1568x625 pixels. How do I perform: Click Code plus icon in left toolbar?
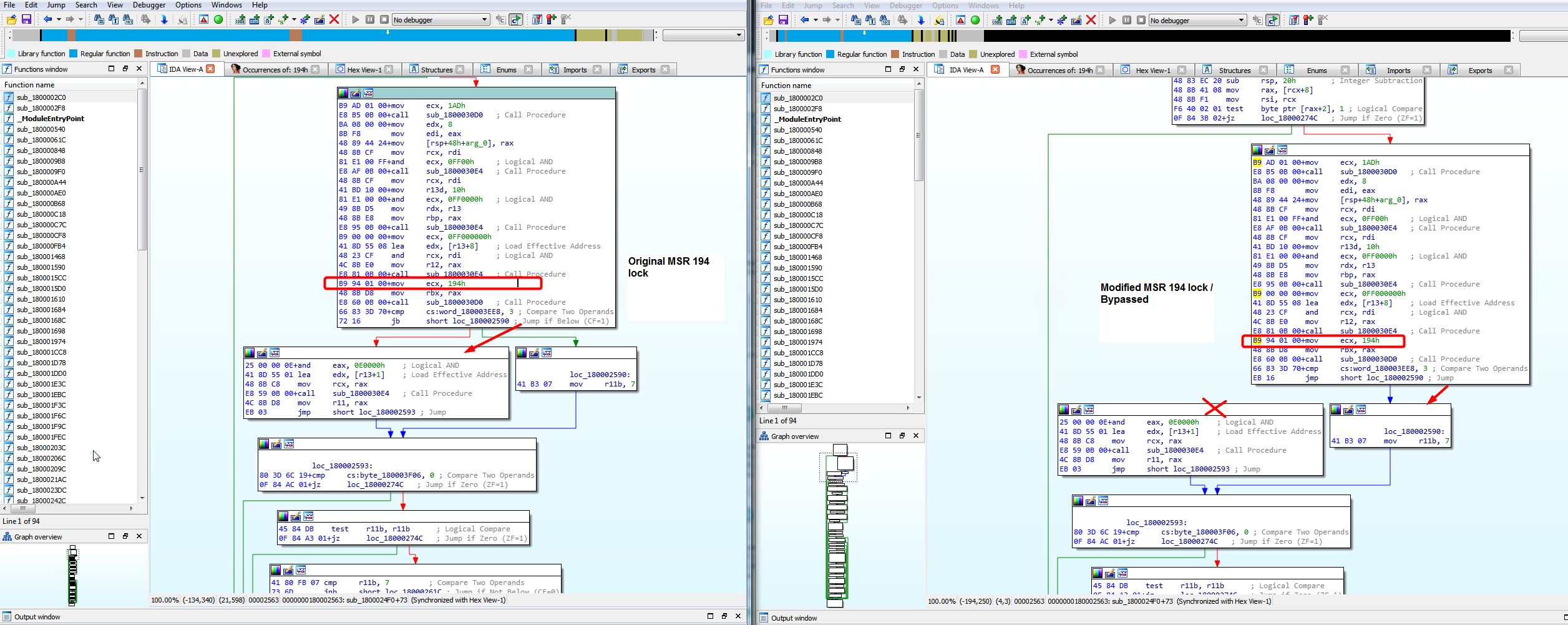click(240, 19)
